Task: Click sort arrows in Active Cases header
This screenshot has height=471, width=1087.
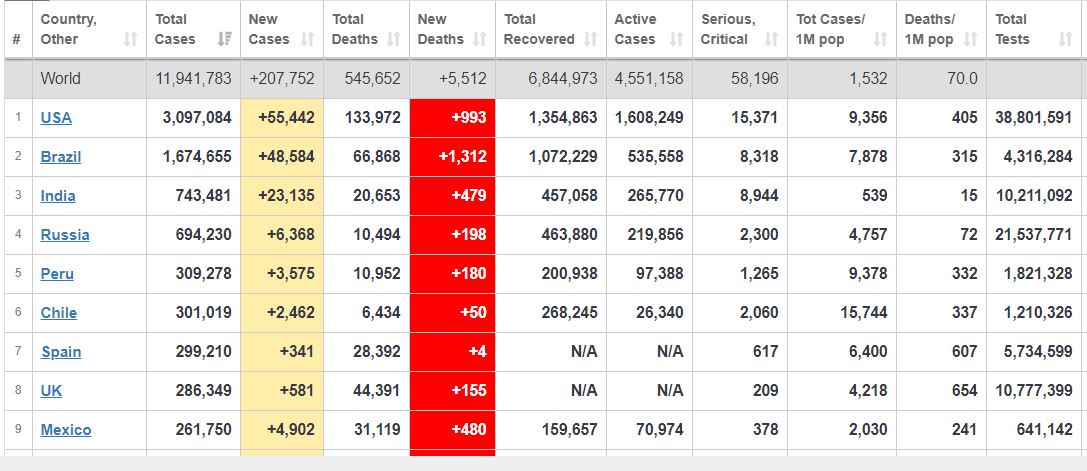Action: tap(677, 40)
